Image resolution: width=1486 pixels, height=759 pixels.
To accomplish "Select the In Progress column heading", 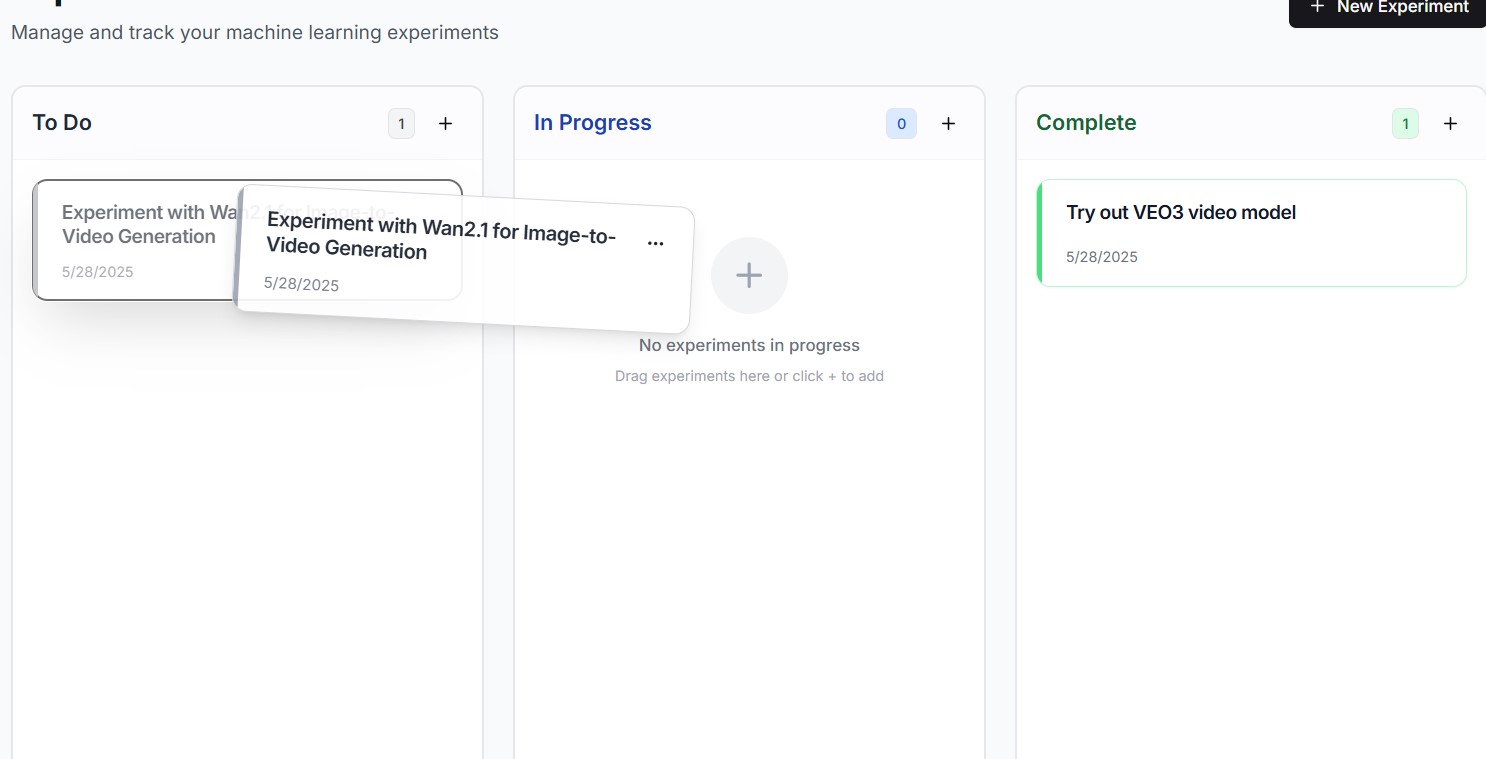I will tap(593, 123).
